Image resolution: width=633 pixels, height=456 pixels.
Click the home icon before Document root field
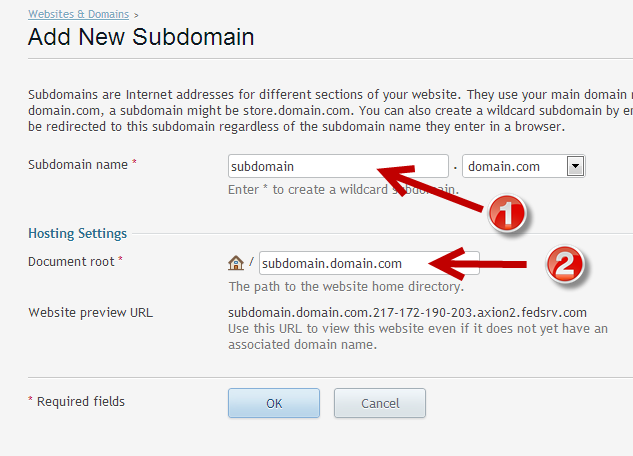point(236,263)
